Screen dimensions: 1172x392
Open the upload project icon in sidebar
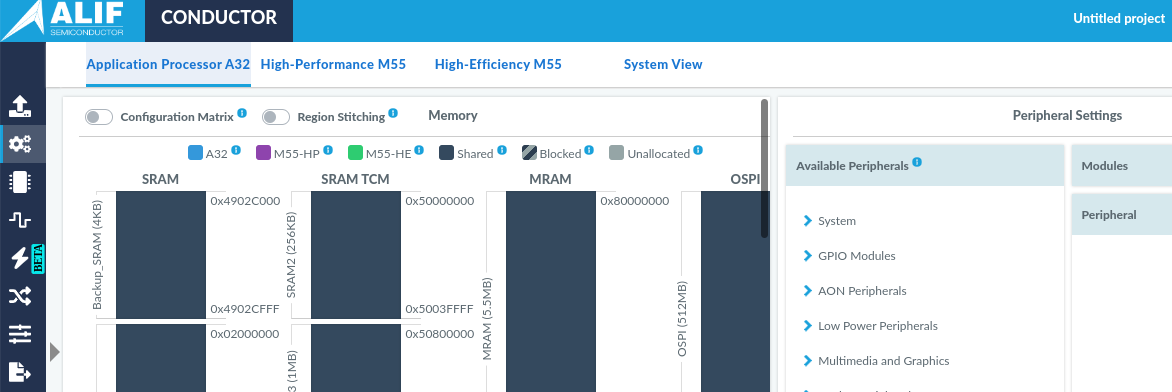tap(20, 106)
